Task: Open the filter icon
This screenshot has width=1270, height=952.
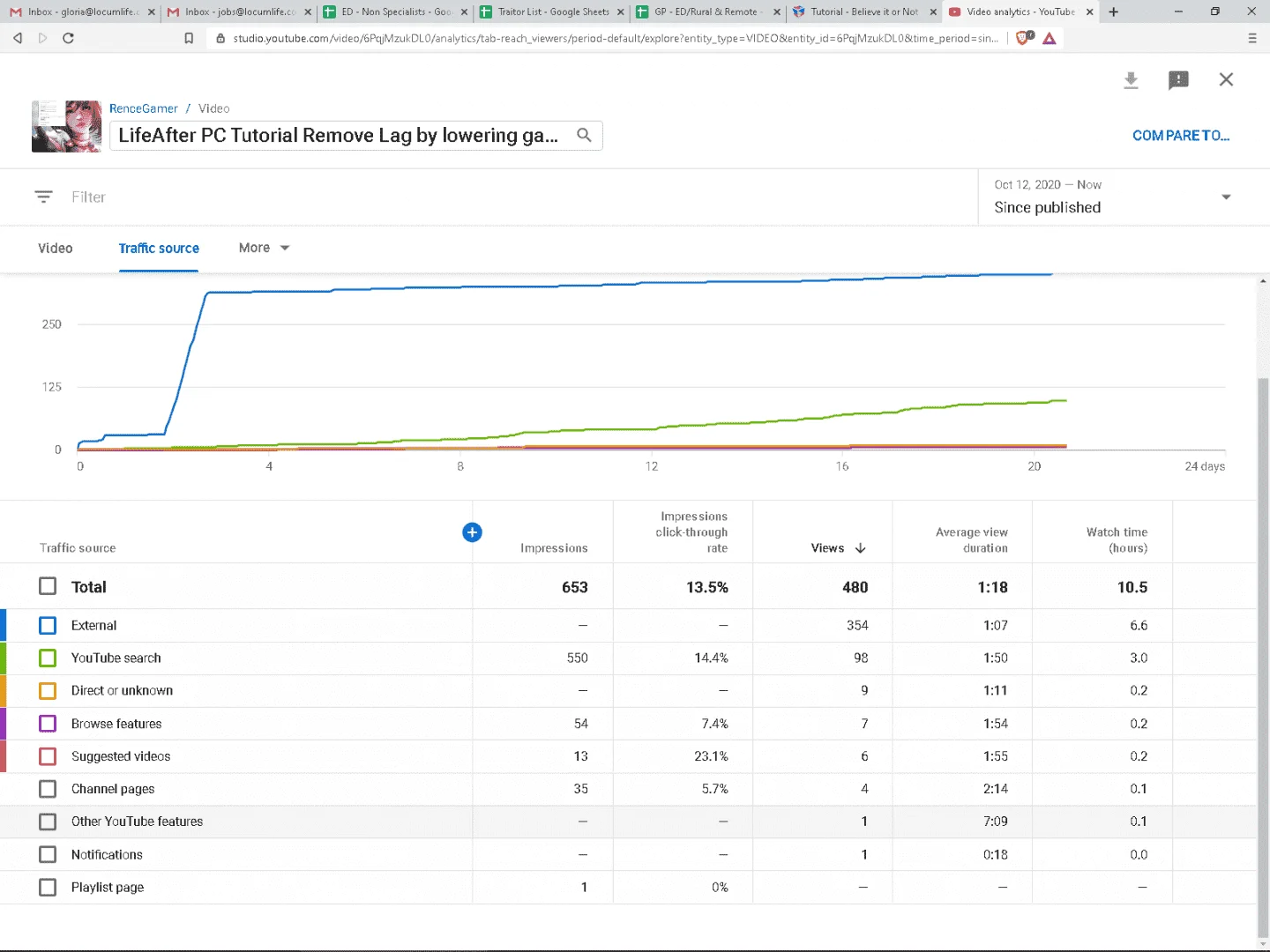Action: [43, 197]
